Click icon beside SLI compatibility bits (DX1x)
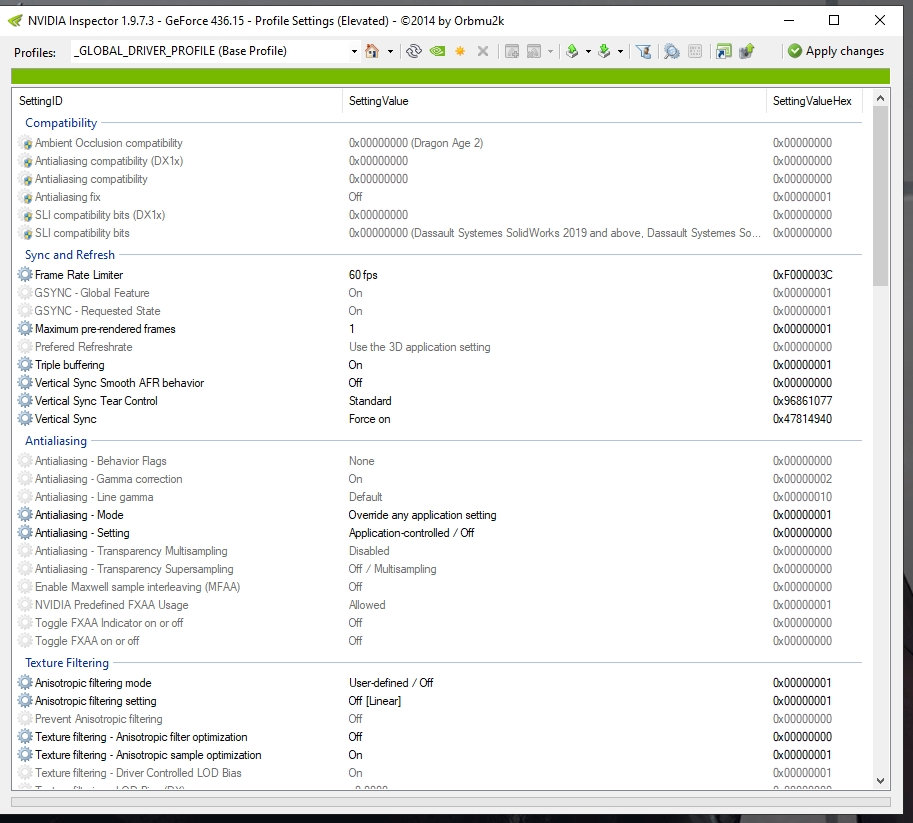The height and width of the screenshot is (823, 913). (26, 215)
